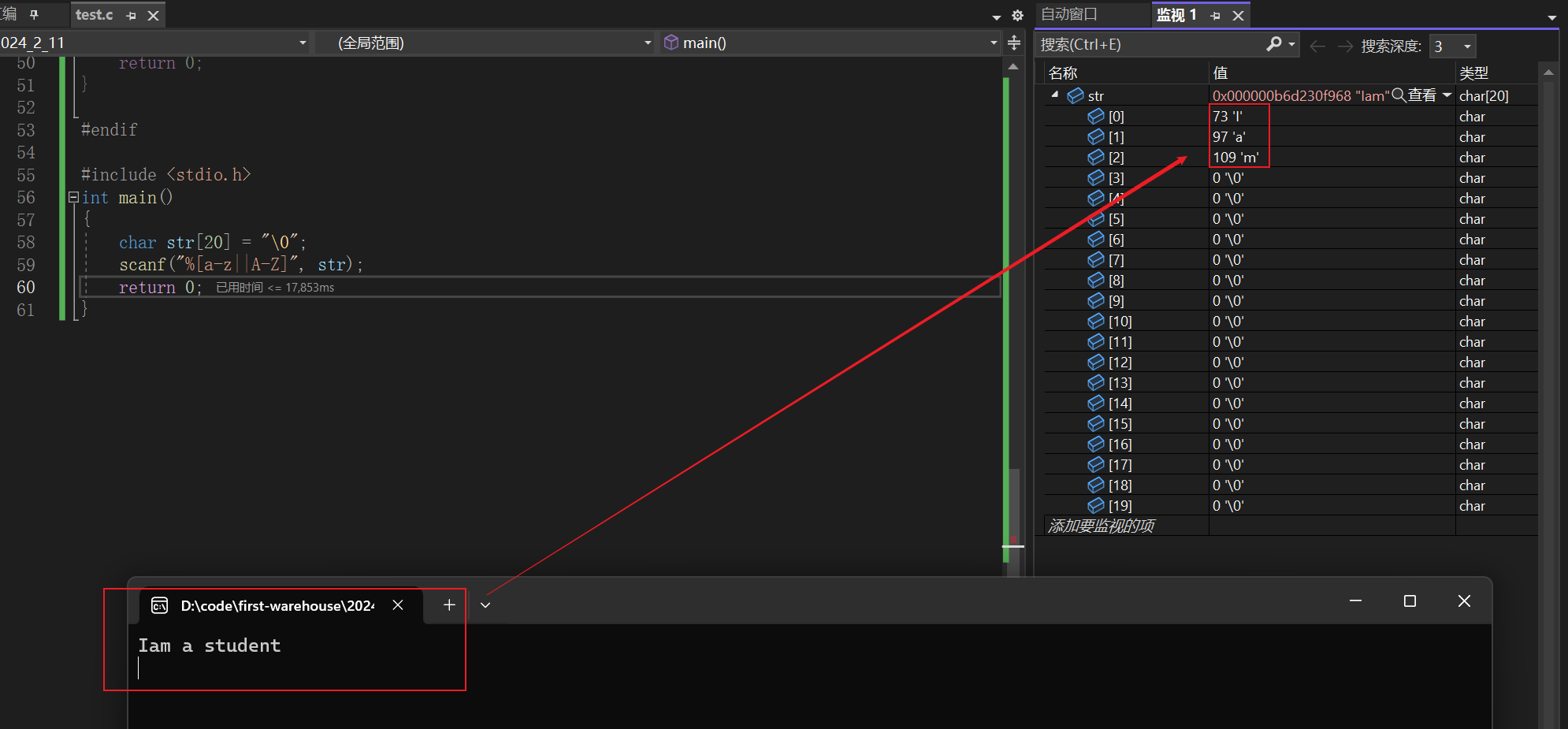
Task: Select watch element [19] icon
Action: 1095,505
